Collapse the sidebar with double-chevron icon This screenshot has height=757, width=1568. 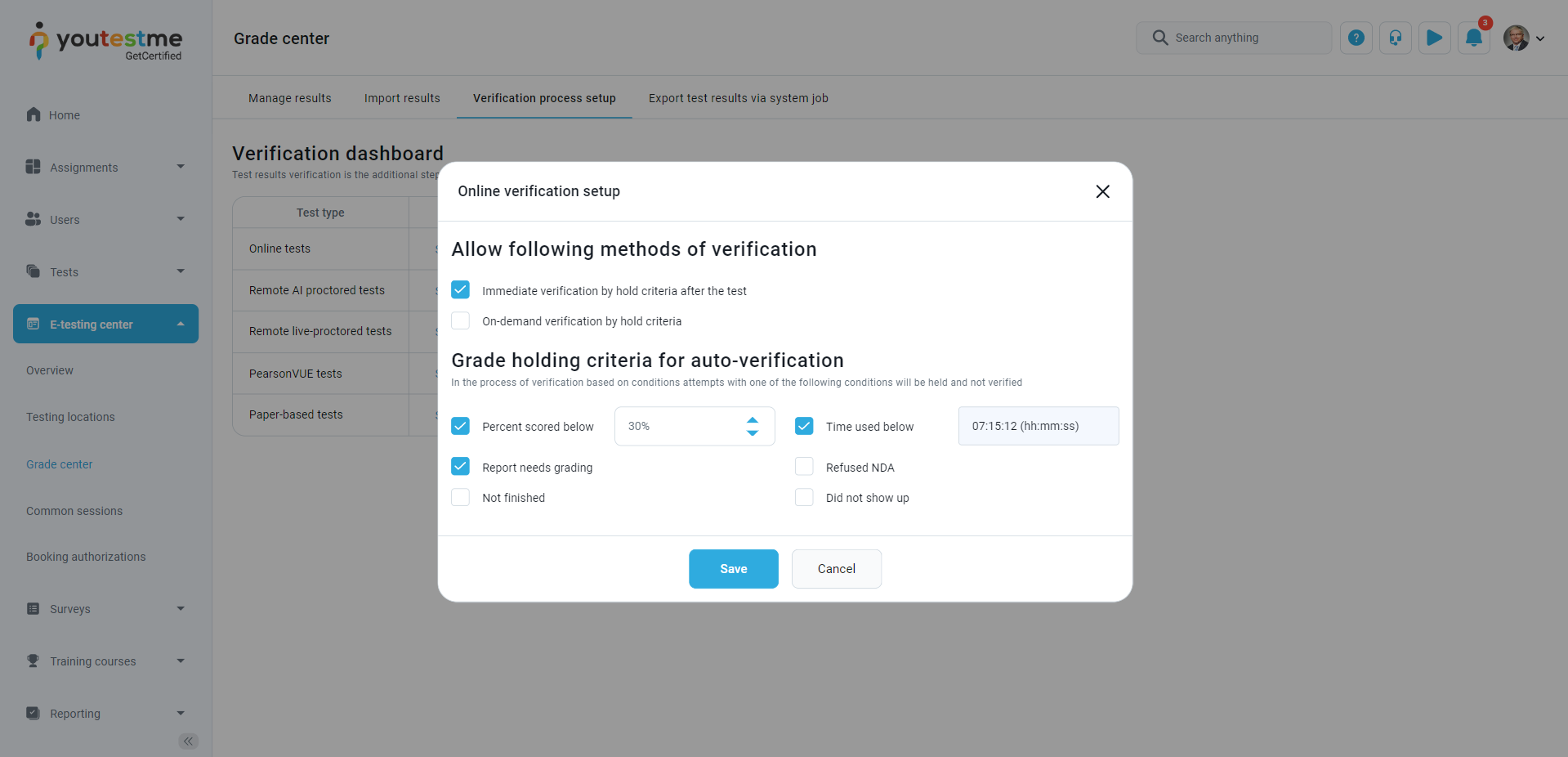189,741
